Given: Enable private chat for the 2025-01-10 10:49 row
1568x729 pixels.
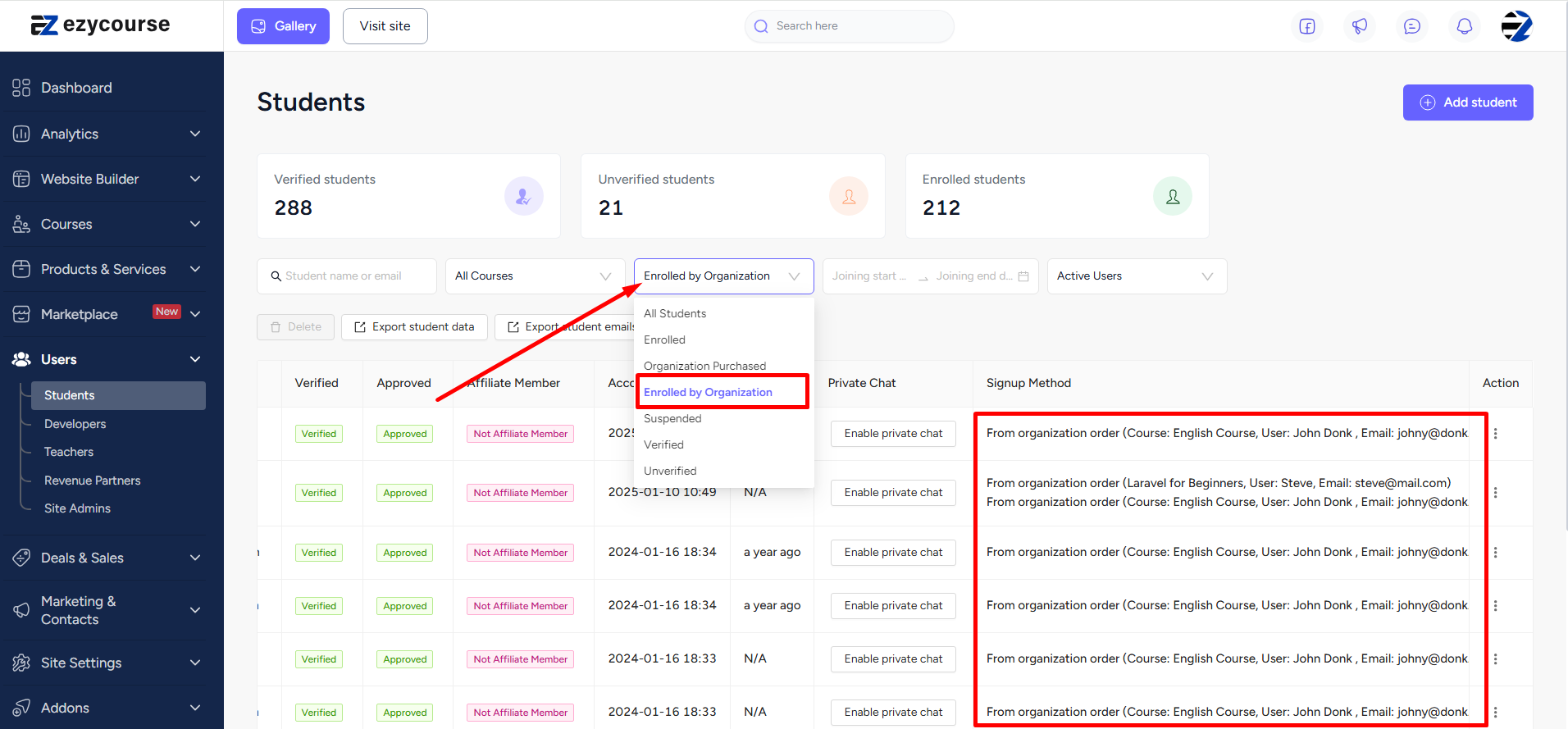Looking at the screenshot, I should (x=893, y=493).
